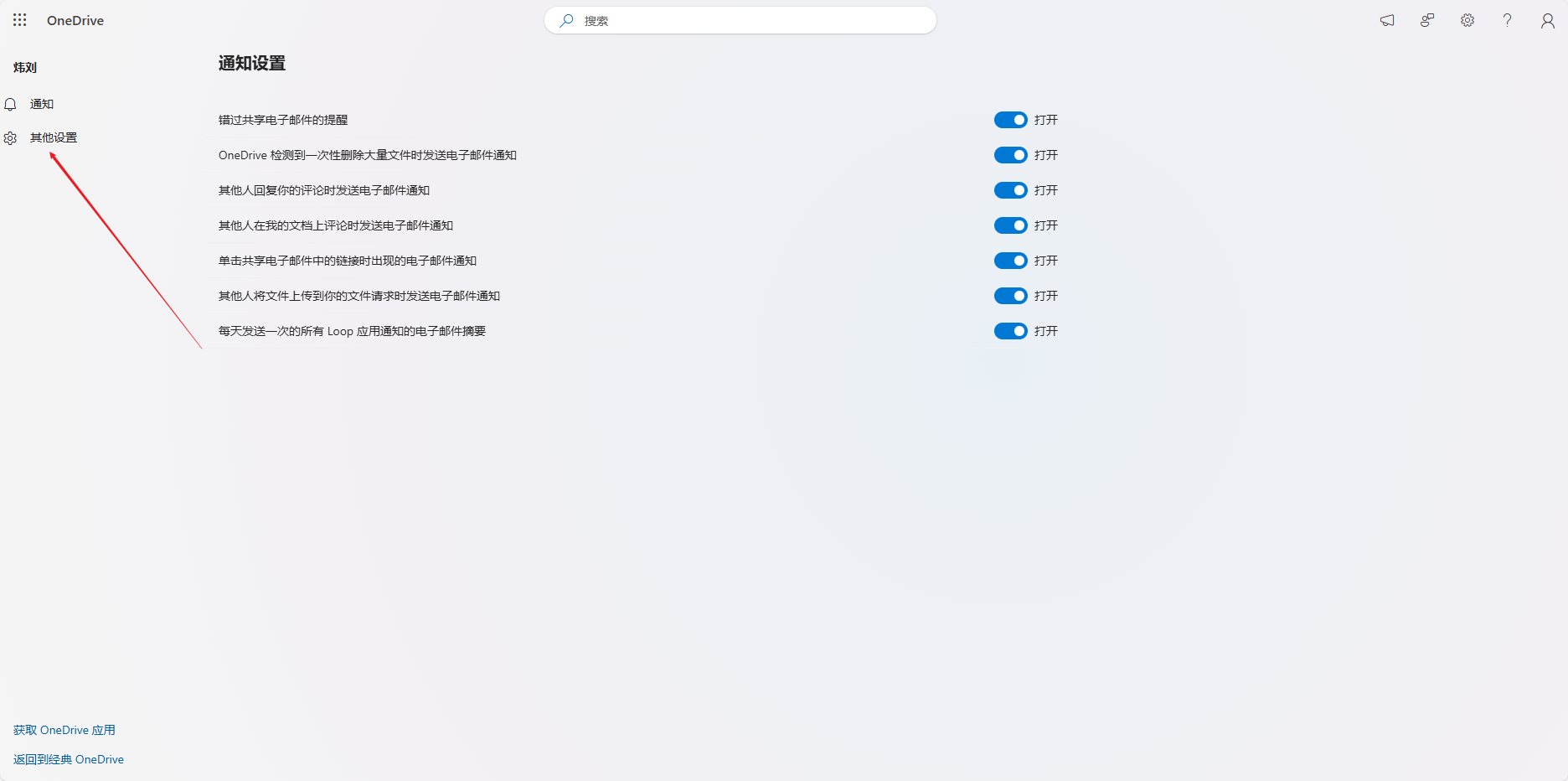Image resolution: width=1568 pixels, height=781 pixels.
Task: Click the megaphone announcements icon
Action: [x=1387, y=20]
